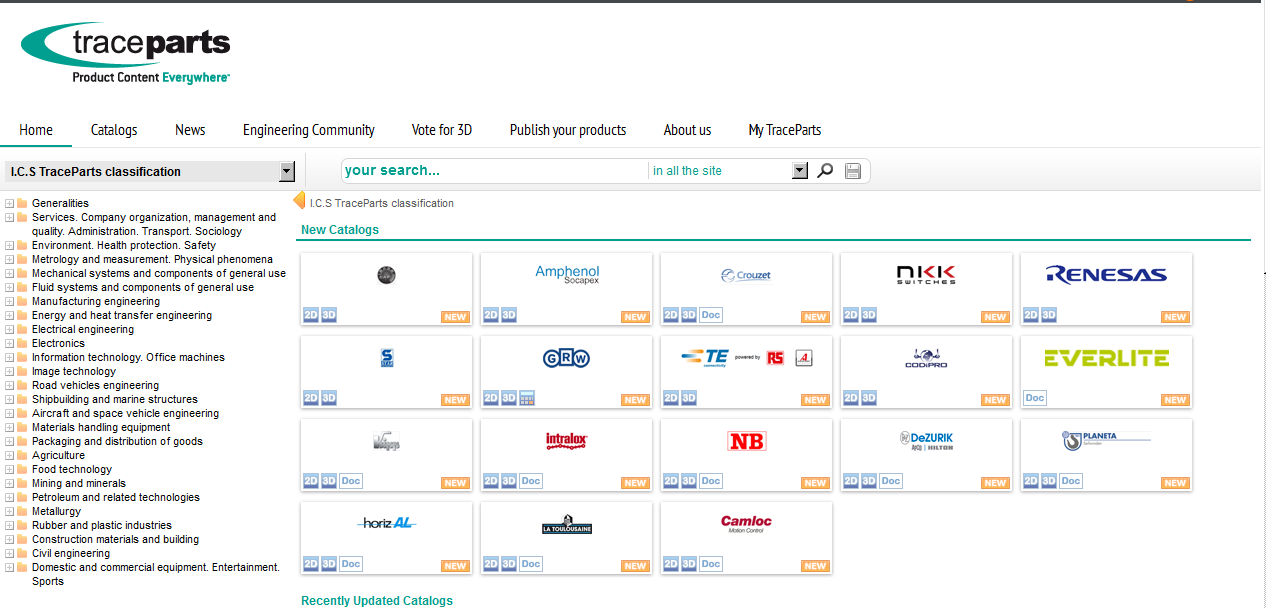
Task: Click the Doc icon on Intralox card
Action: click(x=530, y=481)
